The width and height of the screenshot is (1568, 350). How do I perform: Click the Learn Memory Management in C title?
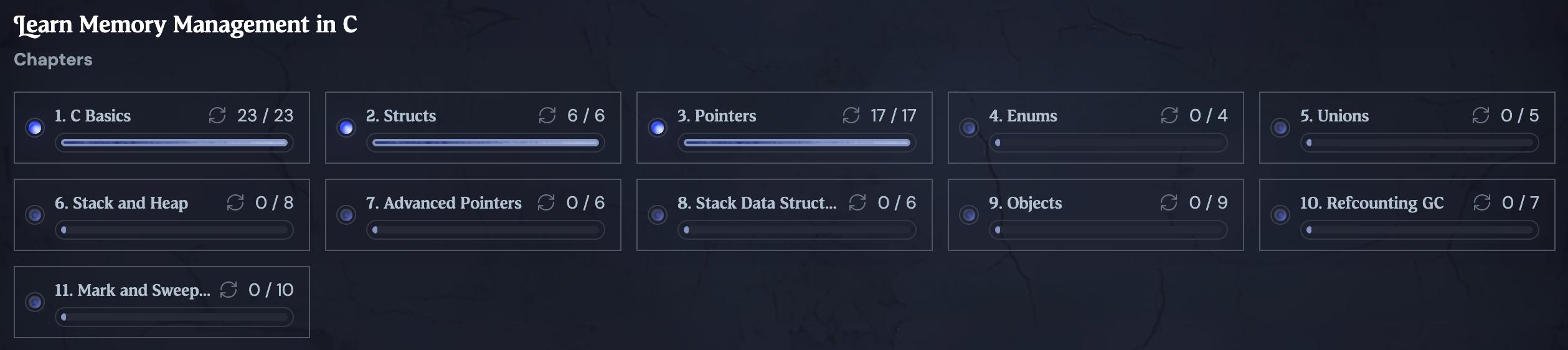point(186,25)
